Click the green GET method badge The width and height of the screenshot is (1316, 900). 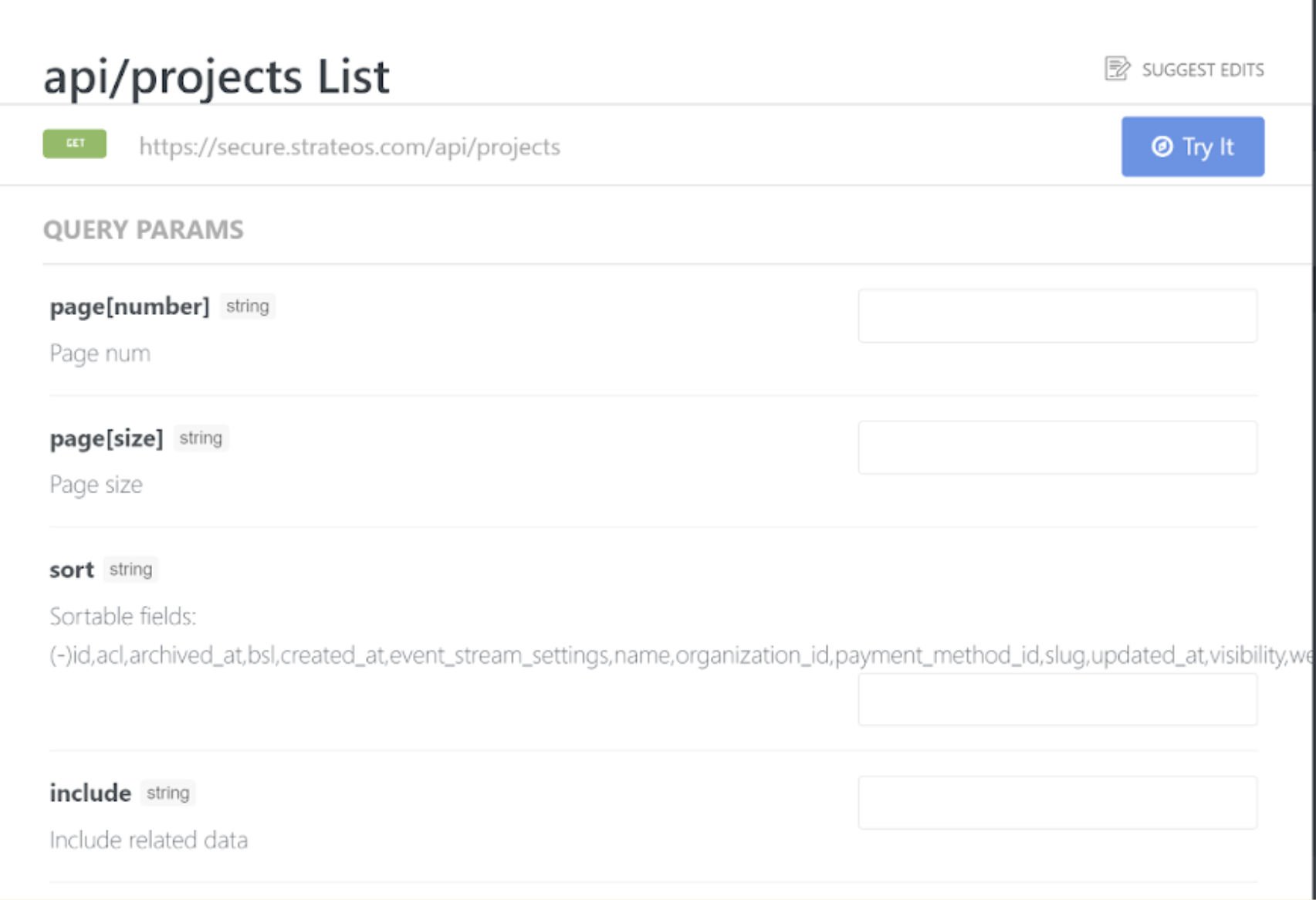pos(75,144)
